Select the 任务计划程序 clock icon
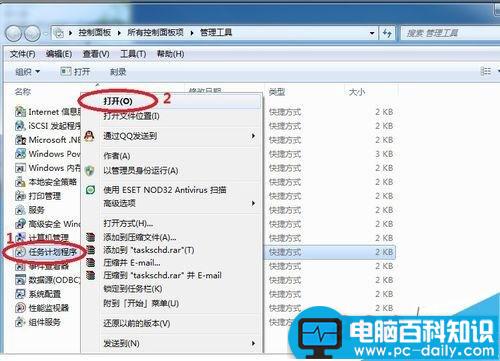Viewport: 500px width, 361px height. point(20,252)
